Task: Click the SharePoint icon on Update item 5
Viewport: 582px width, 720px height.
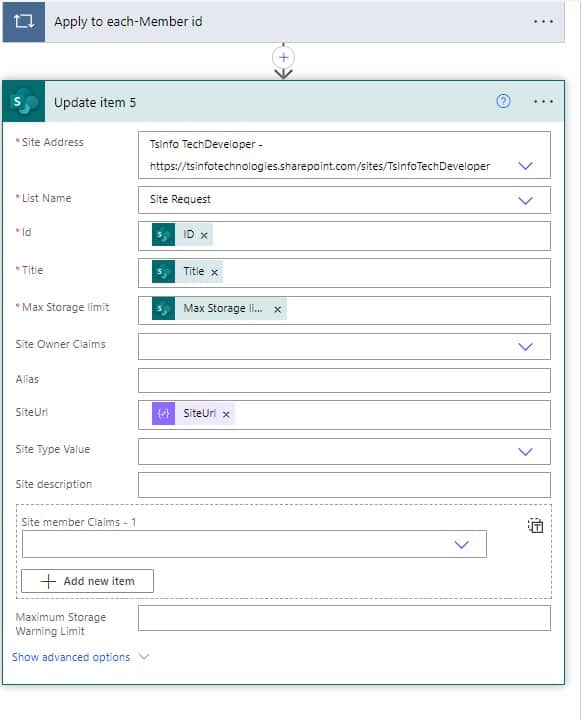Action: pyautogui.click(x=24, y=102)
